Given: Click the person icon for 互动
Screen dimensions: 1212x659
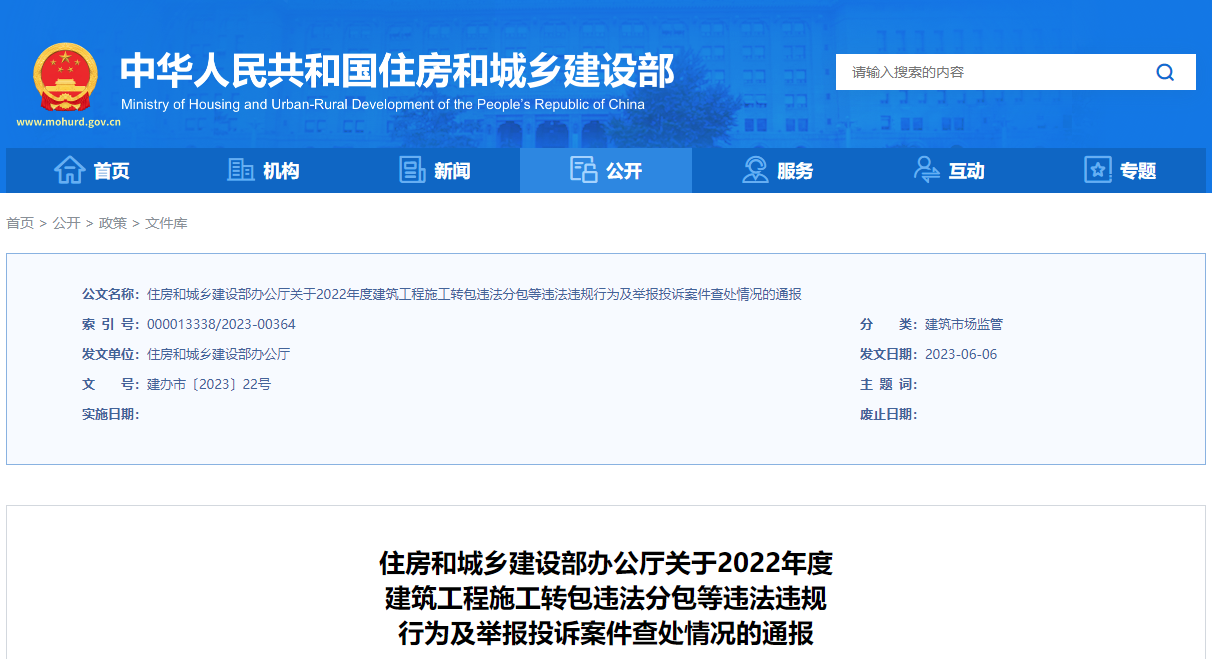Looking at the screenshot, I should [x=926, y=170].
